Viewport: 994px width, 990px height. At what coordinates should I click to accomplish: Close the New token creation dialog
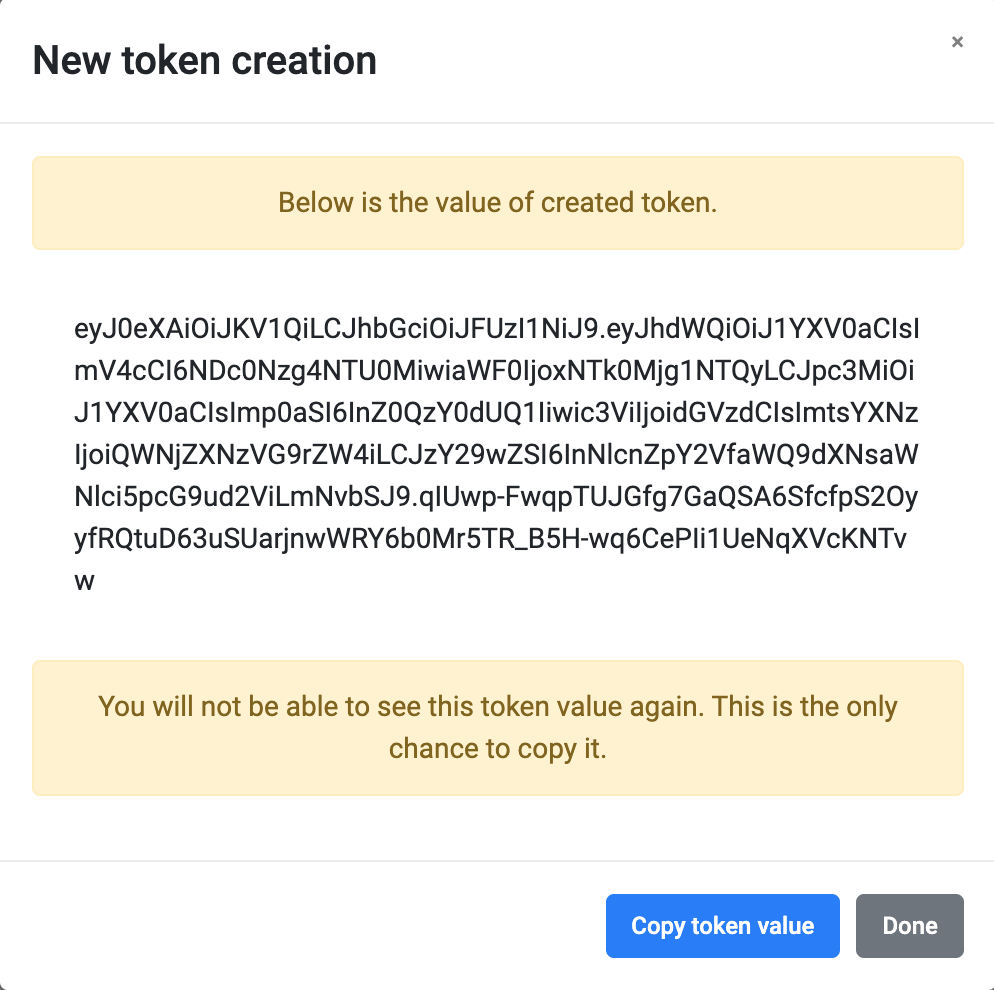coord(957,42)
